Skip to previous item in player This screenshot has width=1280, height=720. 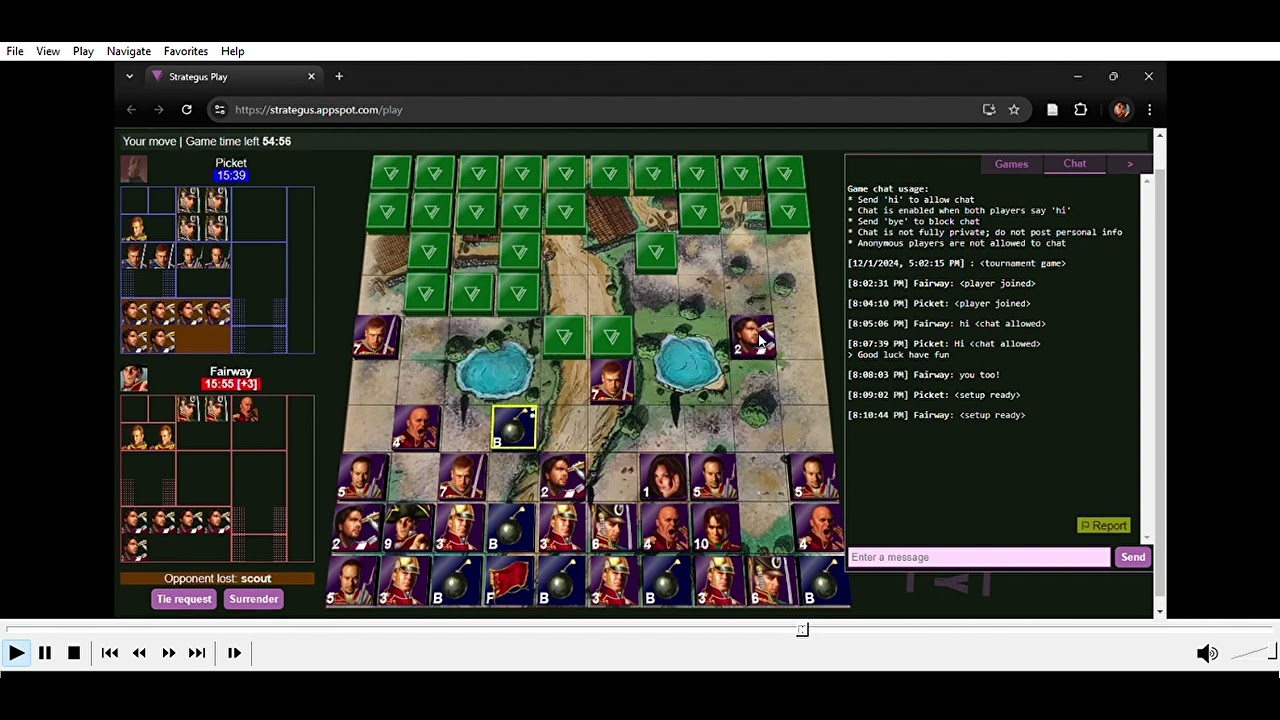[110, 653]
